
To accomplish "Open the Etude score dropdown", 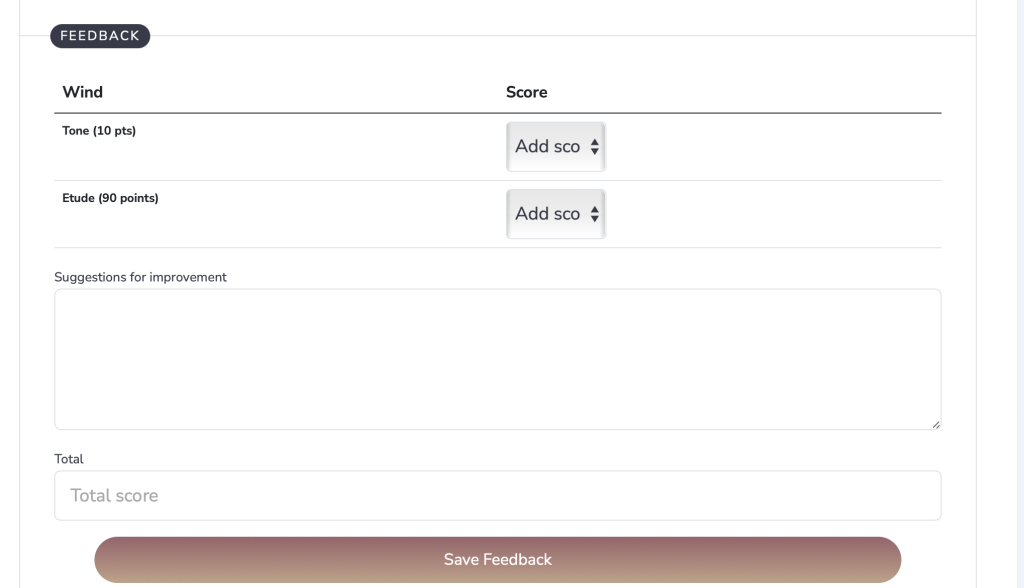I will (556, 214).
